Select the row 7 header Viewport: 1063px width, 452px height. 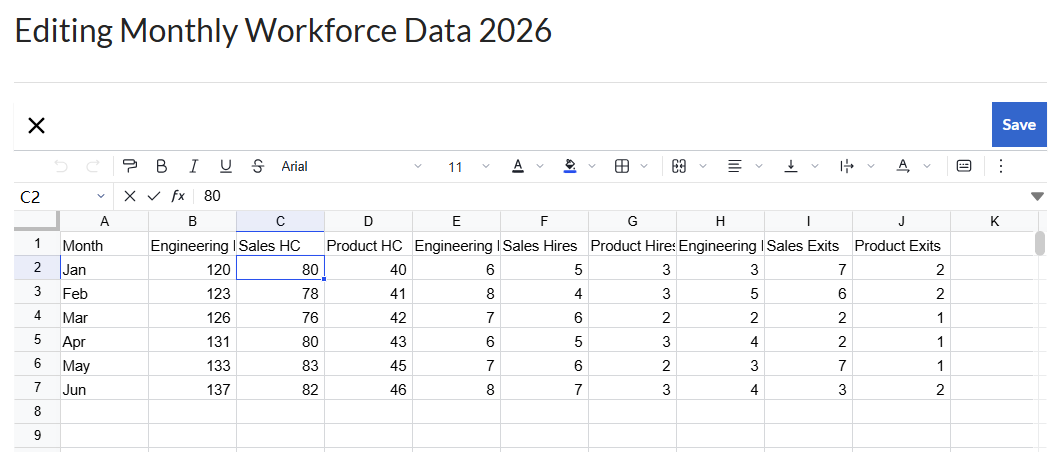[x=37, y=388]
